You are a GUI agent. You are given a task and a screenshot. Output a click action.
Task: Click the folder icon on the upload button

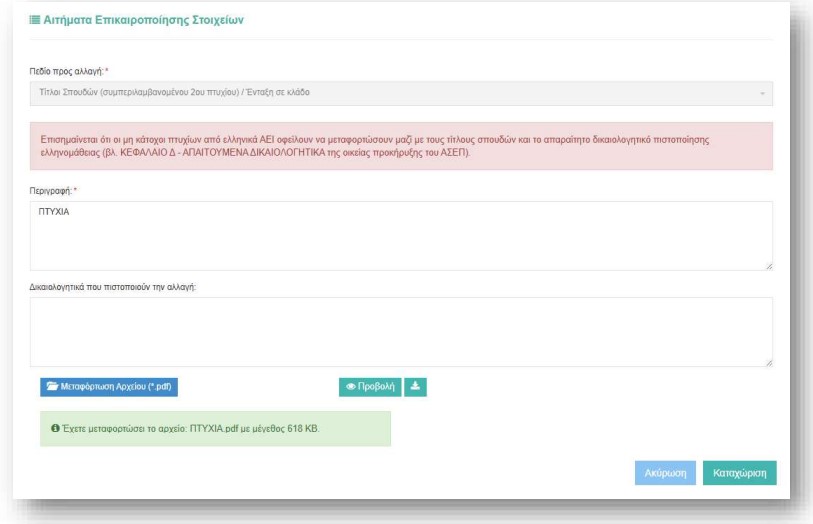(x=52, y=384)
